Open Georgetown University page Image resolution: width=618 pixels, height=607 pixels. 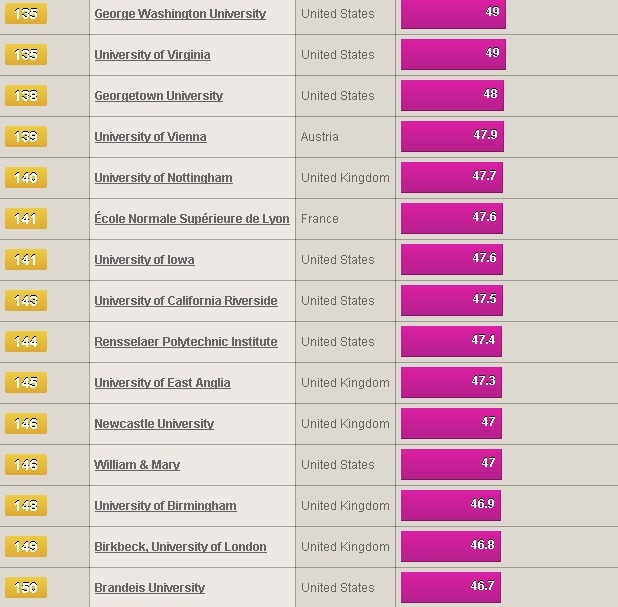158,96
